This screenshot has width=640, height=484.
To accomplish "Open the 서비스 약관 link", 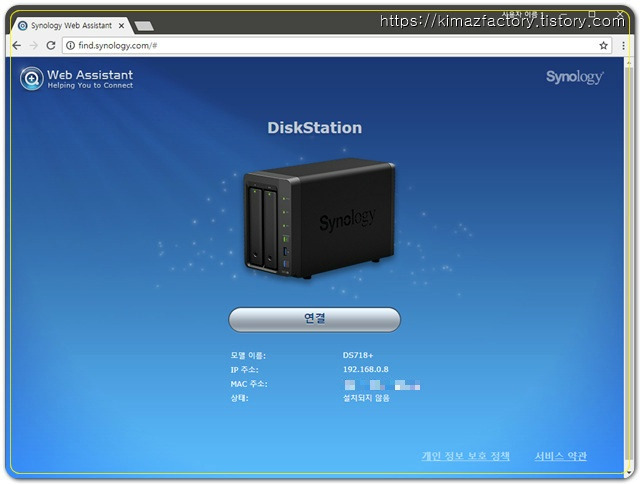I will point(560,456).
